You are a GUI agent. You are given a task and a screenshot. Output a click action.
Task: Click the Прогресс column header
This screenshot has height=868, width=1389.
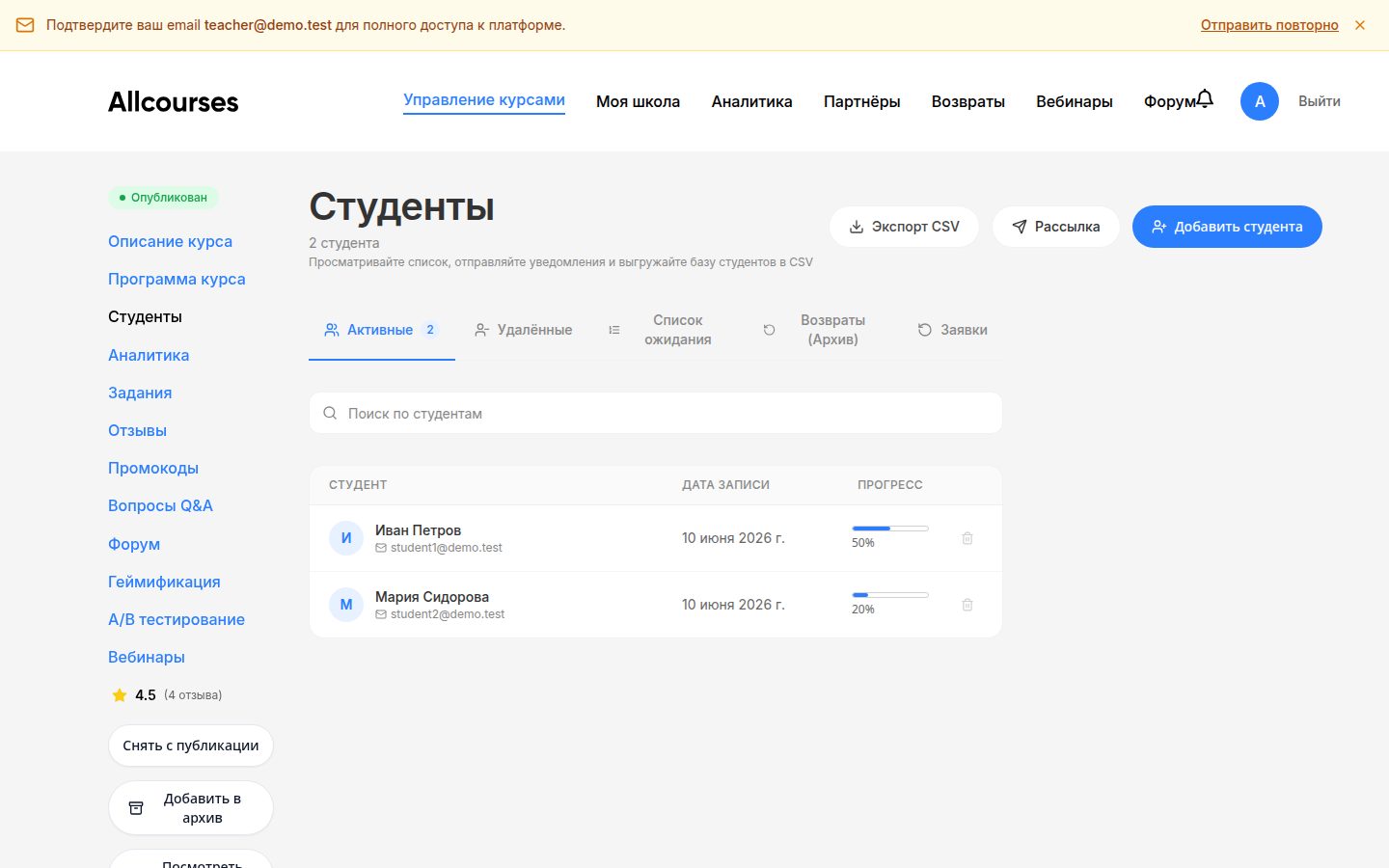[890, 485]
